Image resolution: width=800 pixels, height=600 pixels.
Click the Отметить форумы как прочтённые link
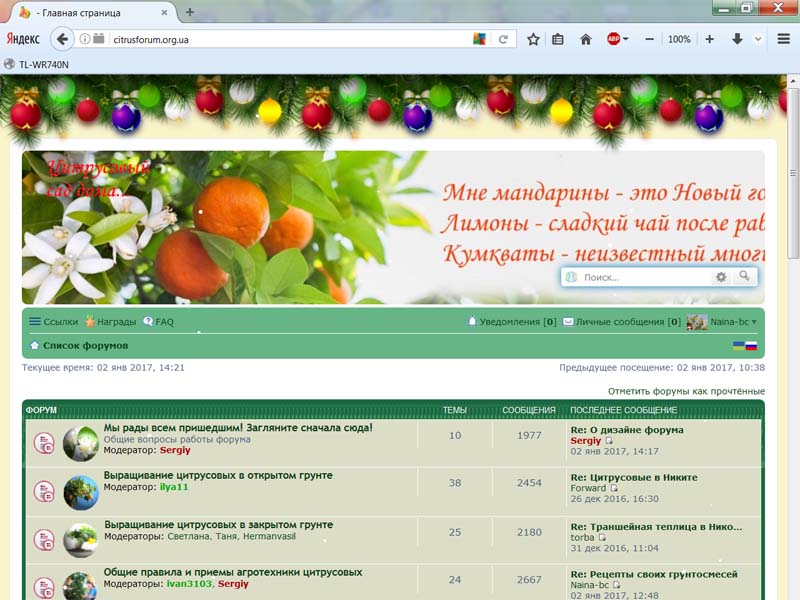pyautogui.click(x=686, y=390)
